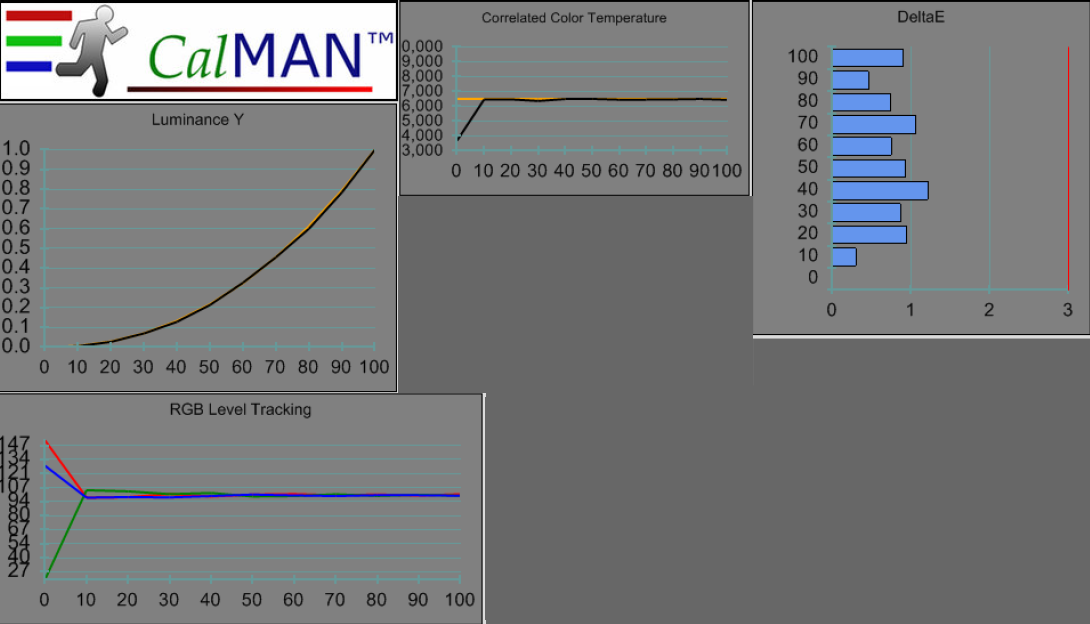Screen dimensions: 1090x624
Task: Click the green line start in RGB Level Tracking
Action: 47,575
